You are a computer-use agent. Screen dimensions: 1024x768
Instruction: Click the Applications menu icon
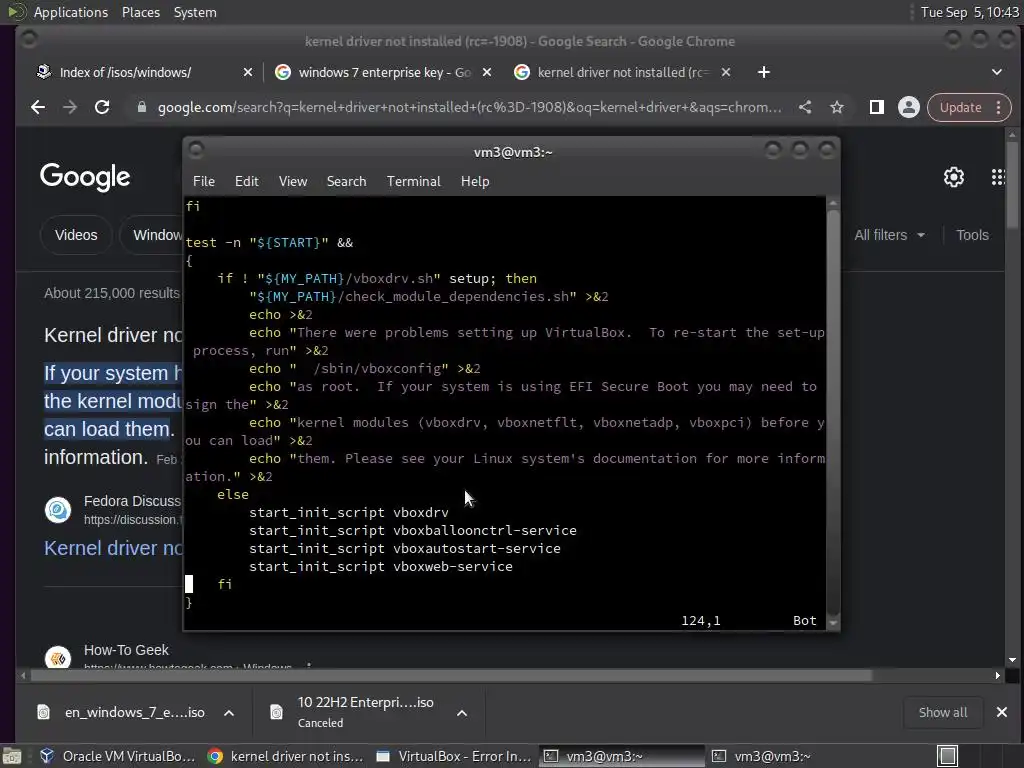(16, 12)
